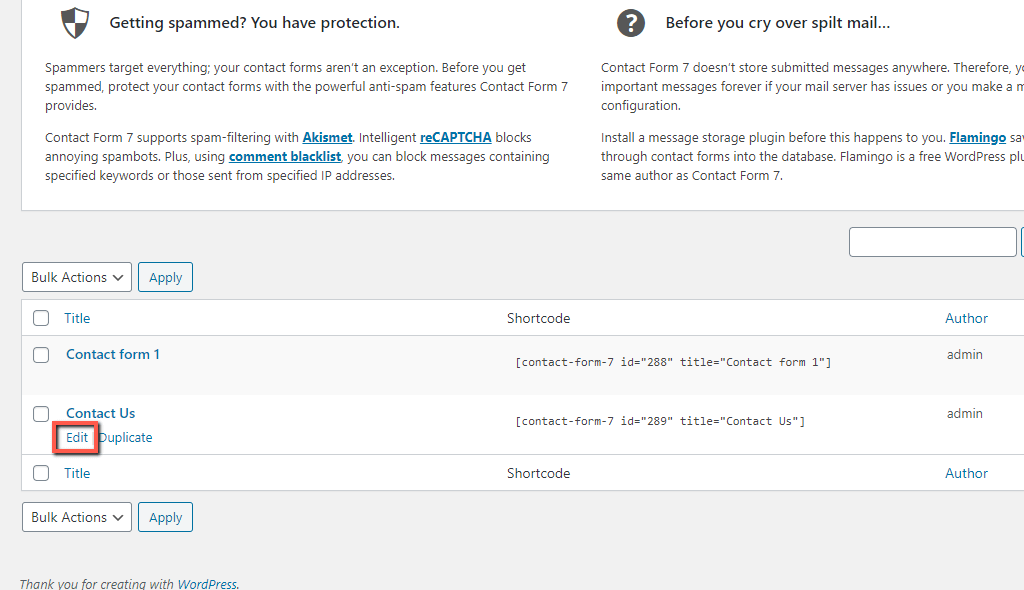This screenshot has height=590, width=1024.
Task: Open the bottom Bulk Actions dropdown
Action: [x=77, y=517]
